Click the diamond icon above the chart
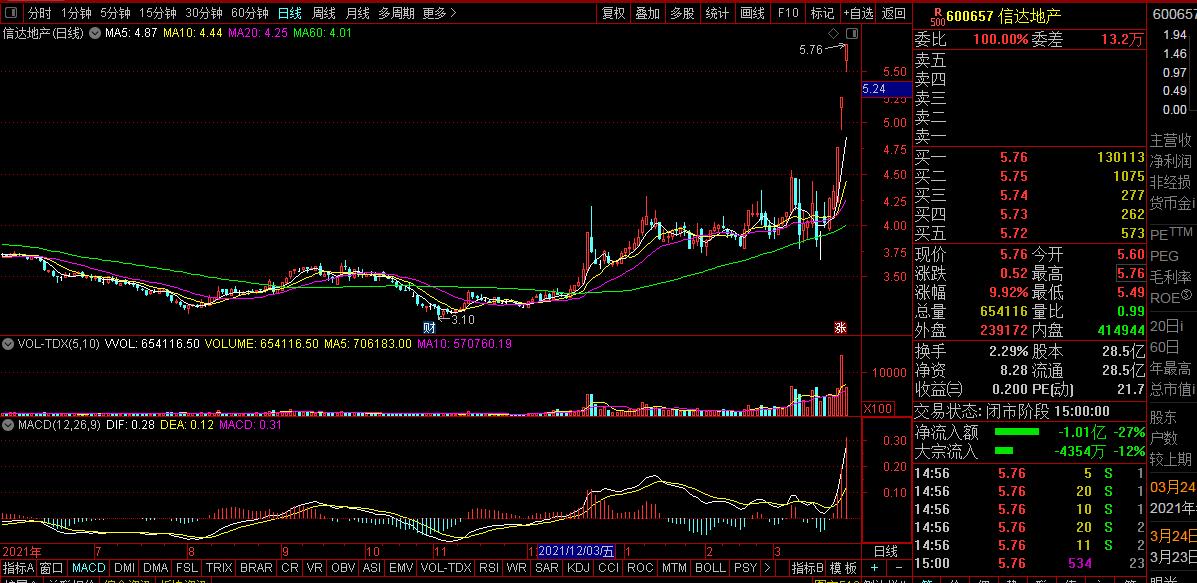The height and width of the screenshot is (583, 1197). 833,34
